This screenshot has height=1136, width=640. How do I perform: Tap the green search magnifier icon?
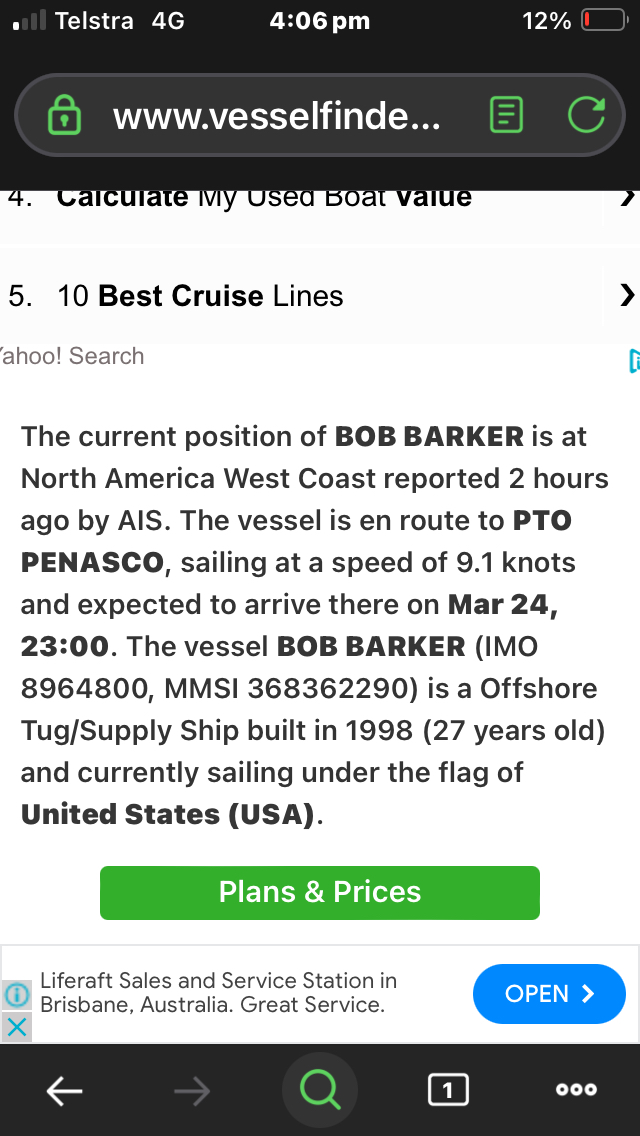coord(319,1091)
